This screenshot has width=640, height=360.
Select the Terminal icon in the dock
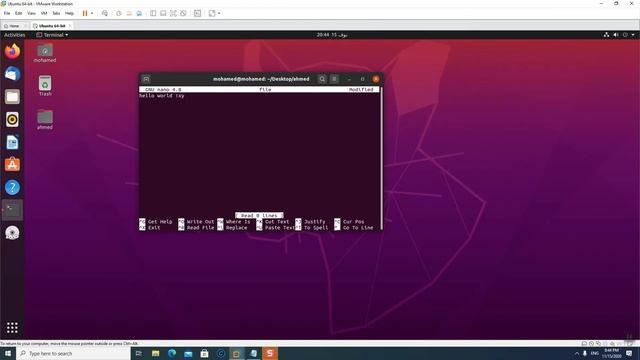click(x=12, y=210)
